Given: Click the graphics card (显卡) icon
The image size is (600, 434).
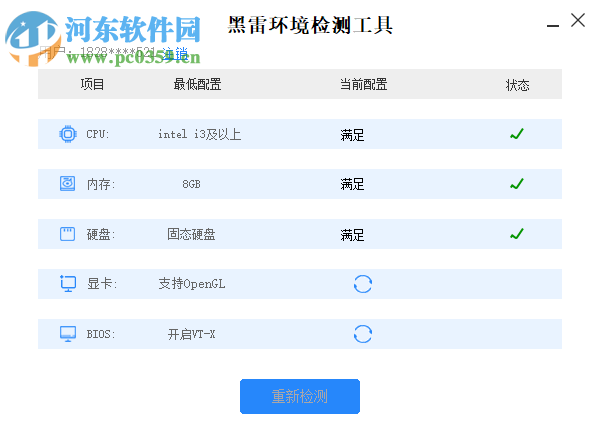Looking at the screenshot, I should point(68,284).
